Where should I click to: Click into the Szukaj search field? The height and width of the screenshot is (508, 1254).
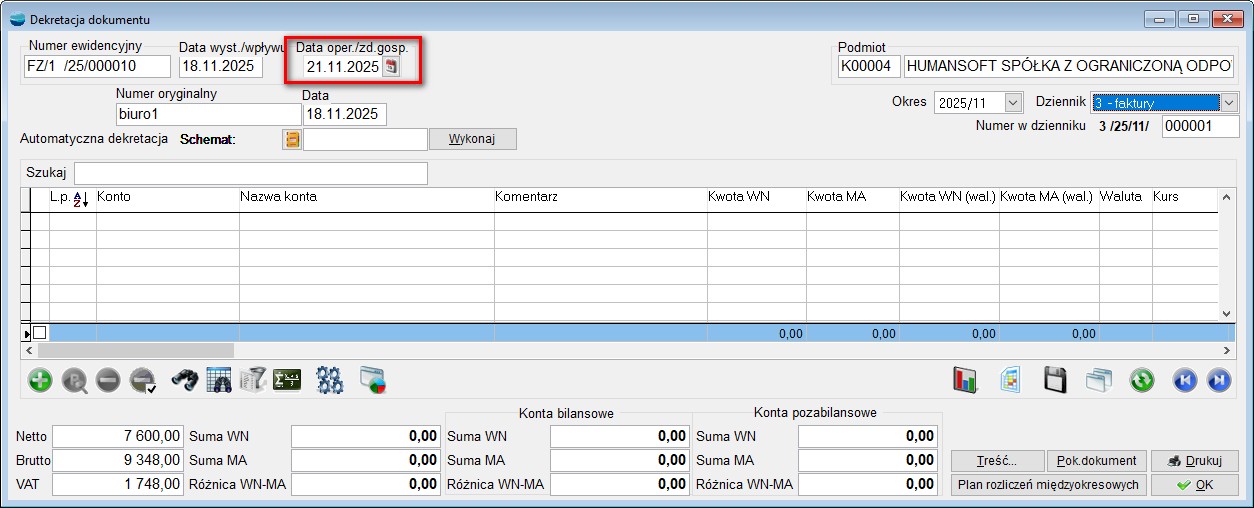tap(250, 173)
